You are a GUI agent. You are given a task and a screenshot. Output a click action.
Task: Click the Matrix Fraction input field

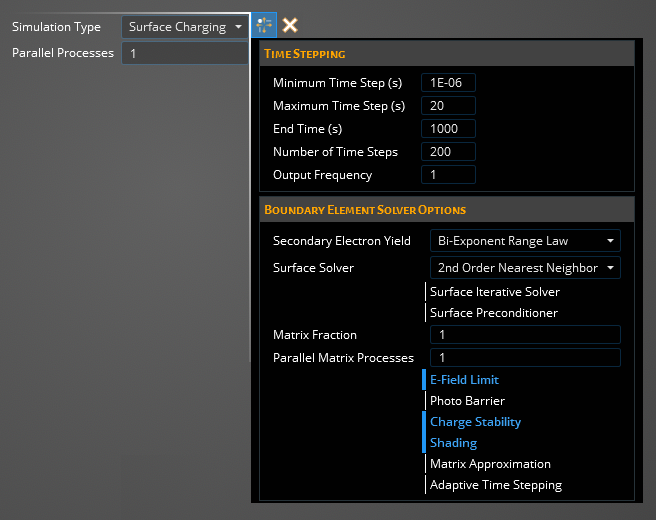[525, 335]
